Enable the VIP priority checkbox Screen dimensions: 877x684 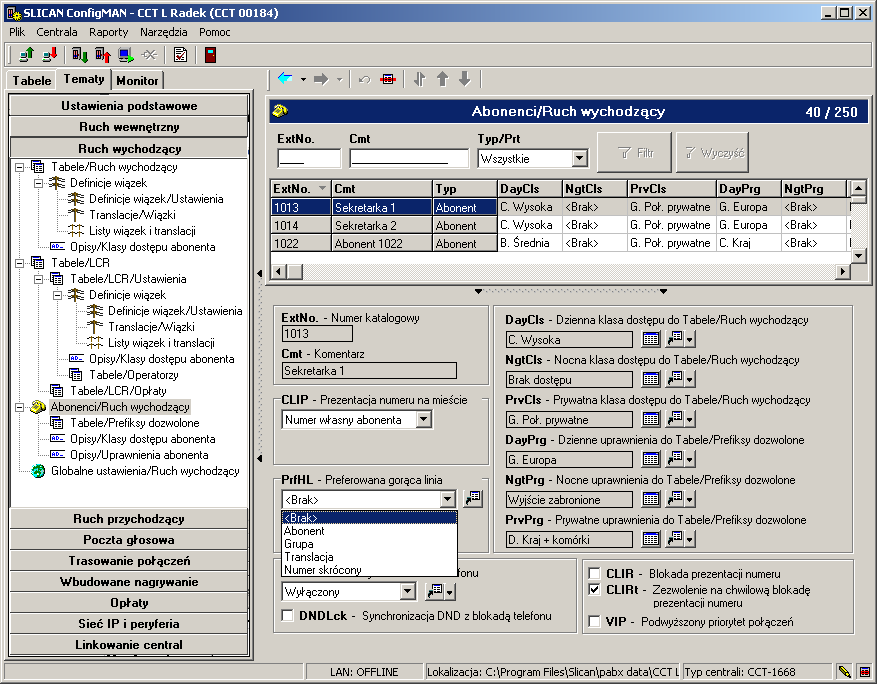pos(595,621)
